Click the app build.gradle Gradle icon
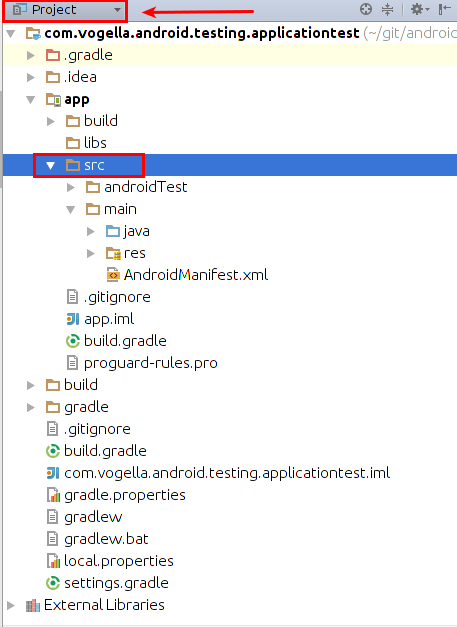457x627 pixels. pyautogui.click(x=73, y=341)
